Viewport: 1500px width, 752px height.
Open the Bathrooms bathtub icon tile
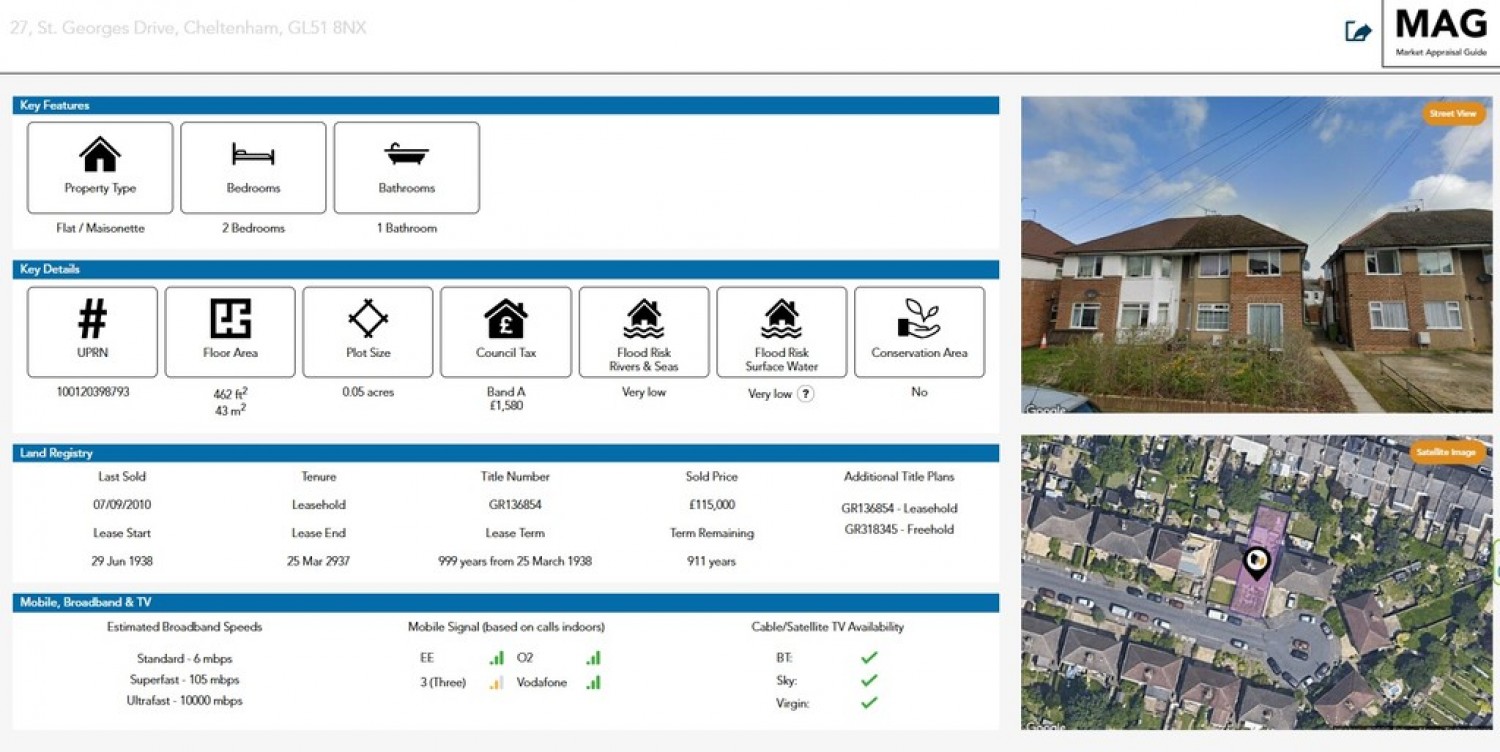tap(407, 168)
